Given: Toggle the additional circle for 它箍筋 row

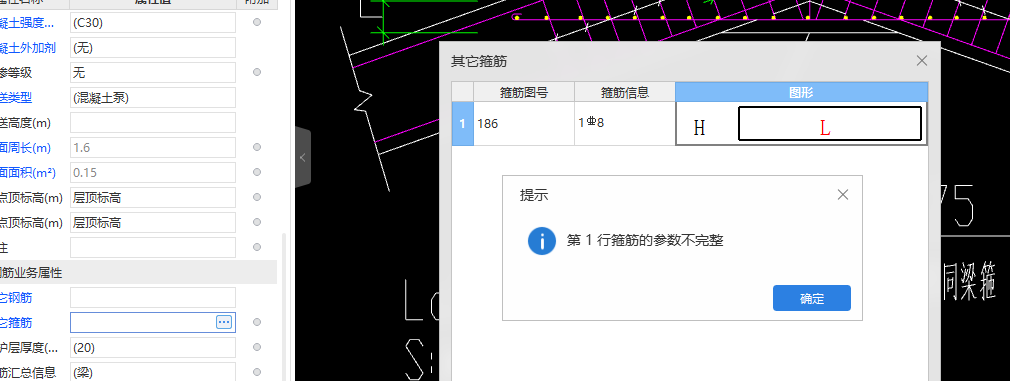Looking at the screenshot, I should (x=257, y=322).
